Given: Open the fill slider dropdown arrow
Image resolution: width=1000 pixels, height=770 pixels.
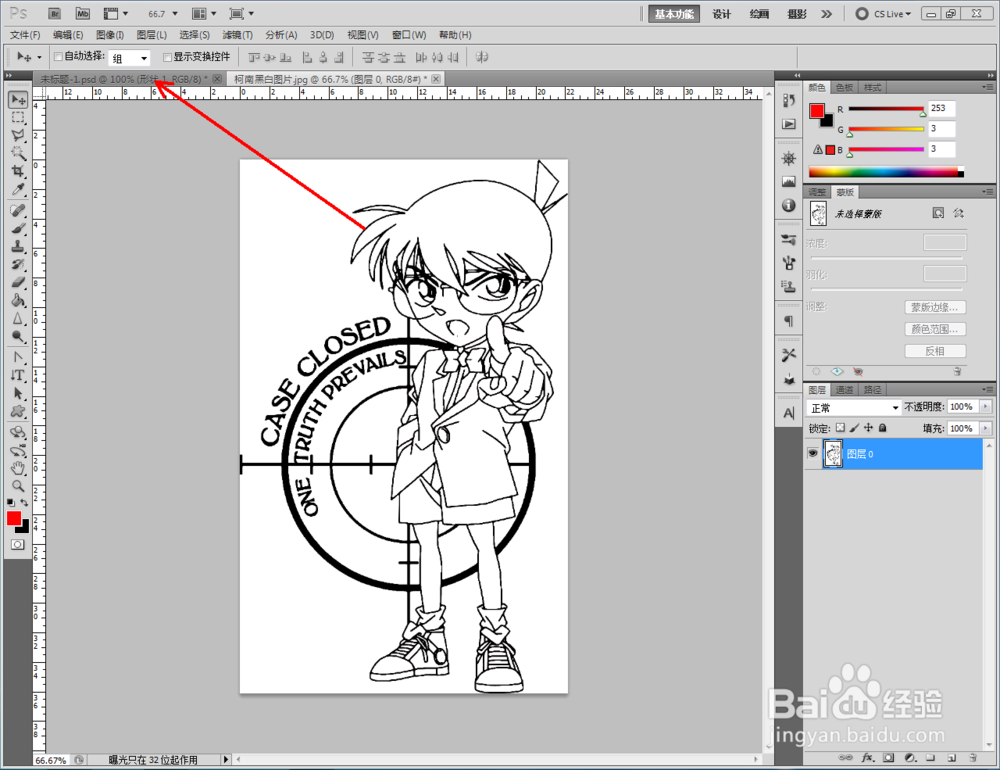Looking at the screenshot, I should [x=986, y=428].
